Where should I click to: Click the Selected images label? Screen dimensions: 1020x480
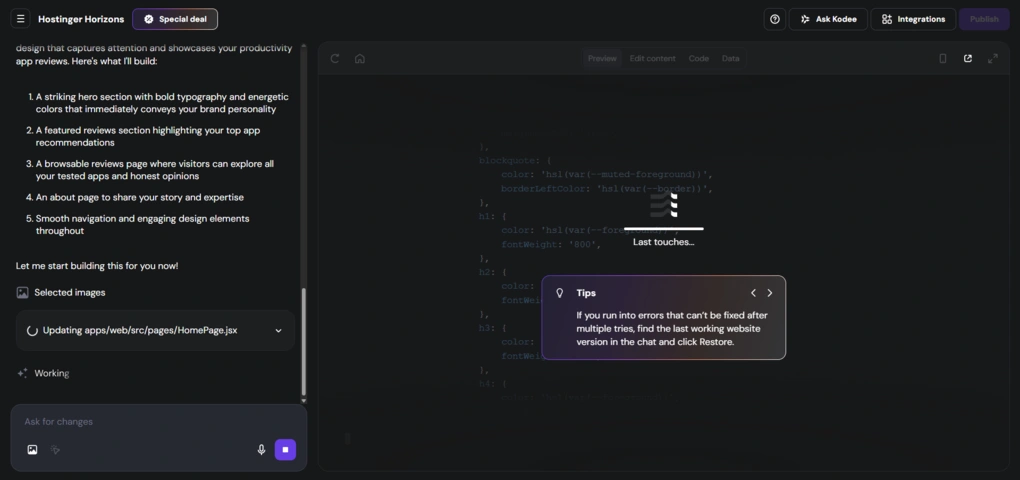click(70, 293)
